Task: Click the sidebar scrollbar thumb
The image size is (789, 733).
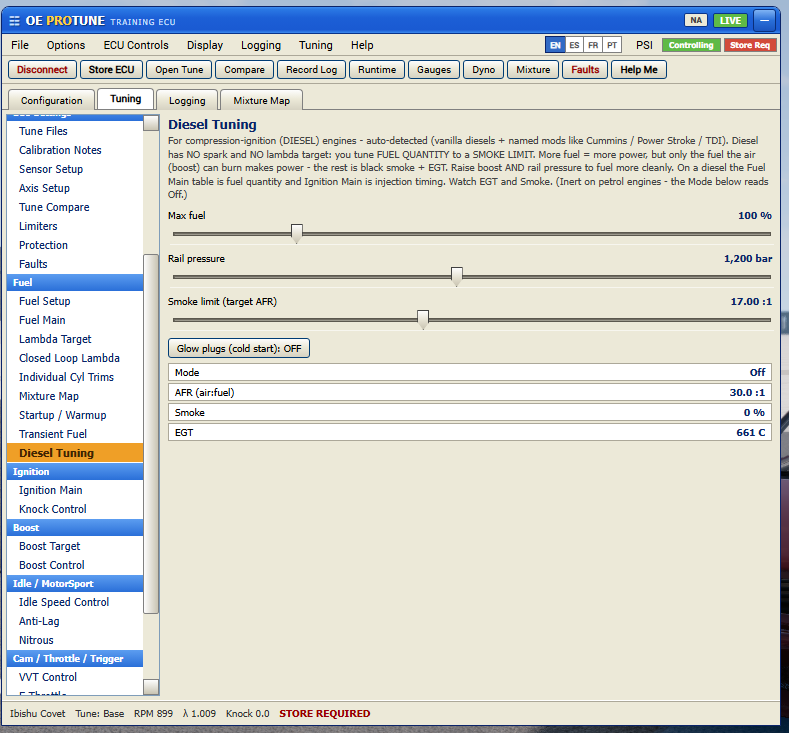Action: coord(151,434)
